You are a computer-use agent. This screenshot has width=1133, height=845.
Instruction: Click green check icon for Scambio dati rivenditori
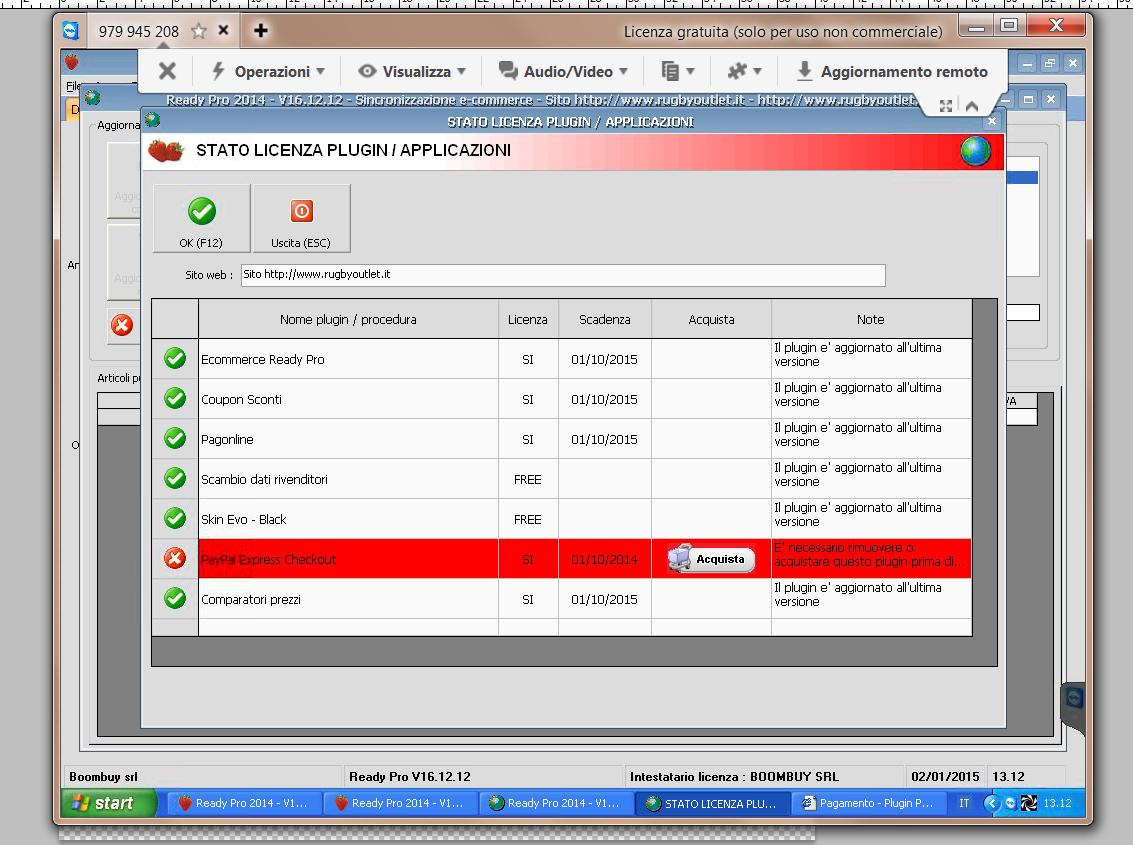point(175,479)
